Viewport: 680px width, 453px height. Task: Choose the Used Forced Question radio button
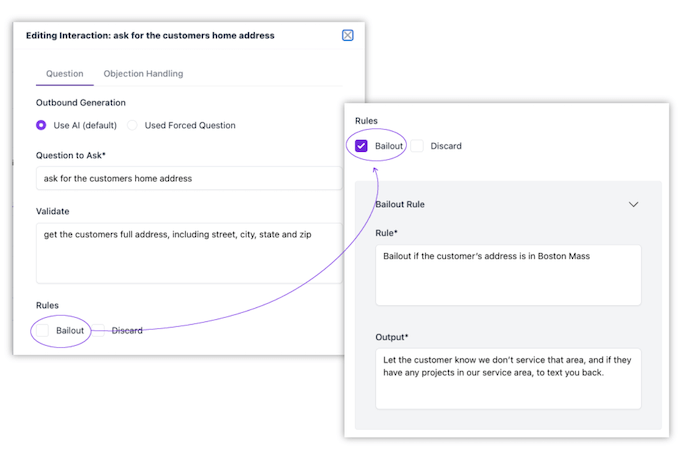coord(132,126)
